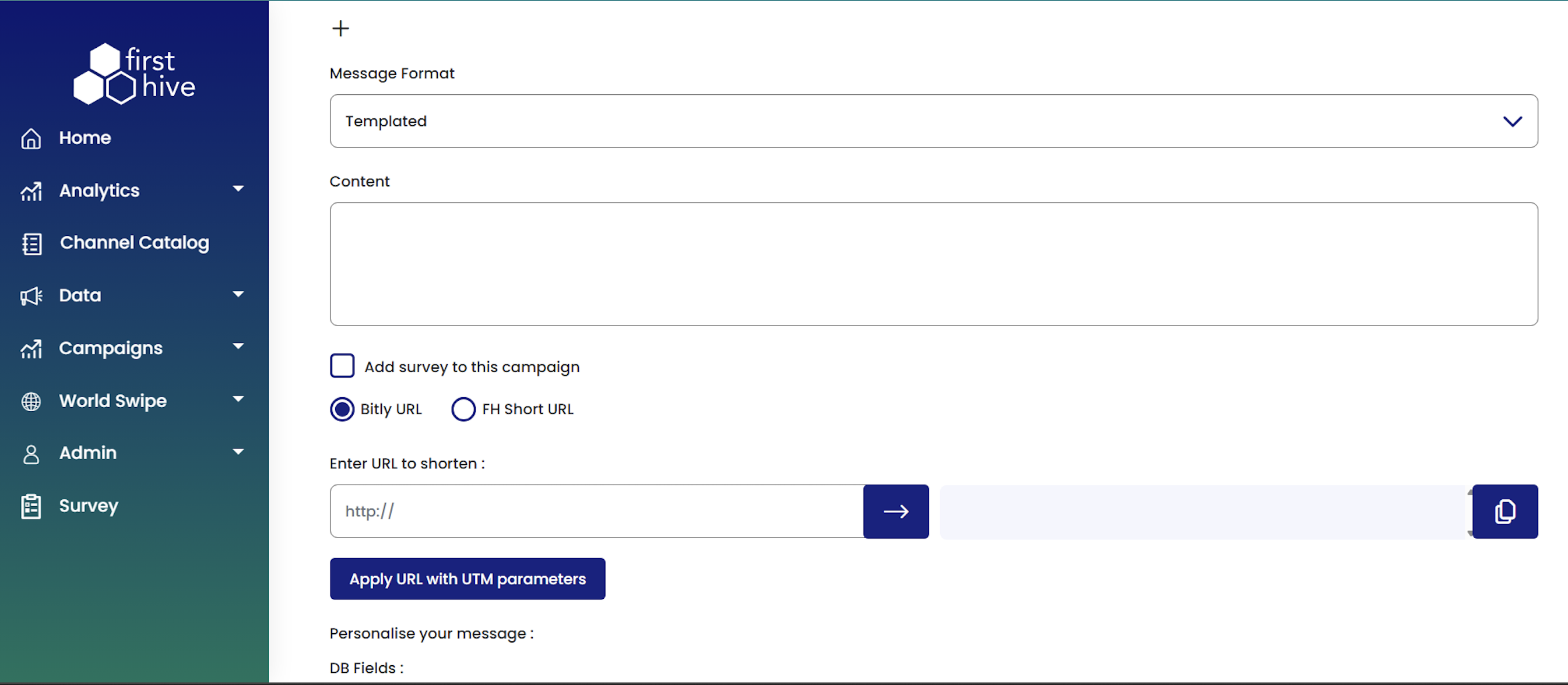Image resolution: width=1568 pixels, height=685 pixels.
Task: Select the FH Short URL radio button
Action: (463, 409)
